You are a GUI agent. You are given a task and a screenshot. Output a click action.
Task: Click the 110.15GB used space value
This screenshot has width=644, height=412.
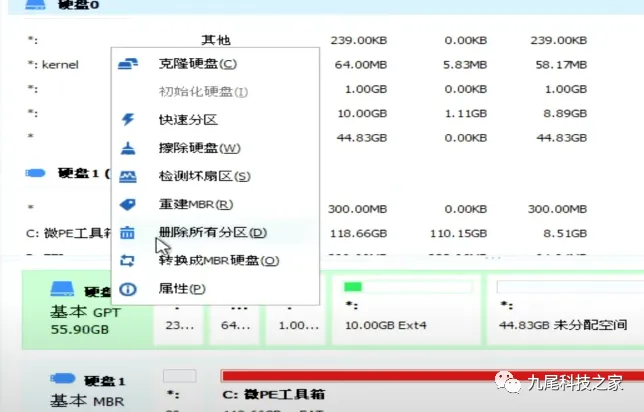(458, 233)
